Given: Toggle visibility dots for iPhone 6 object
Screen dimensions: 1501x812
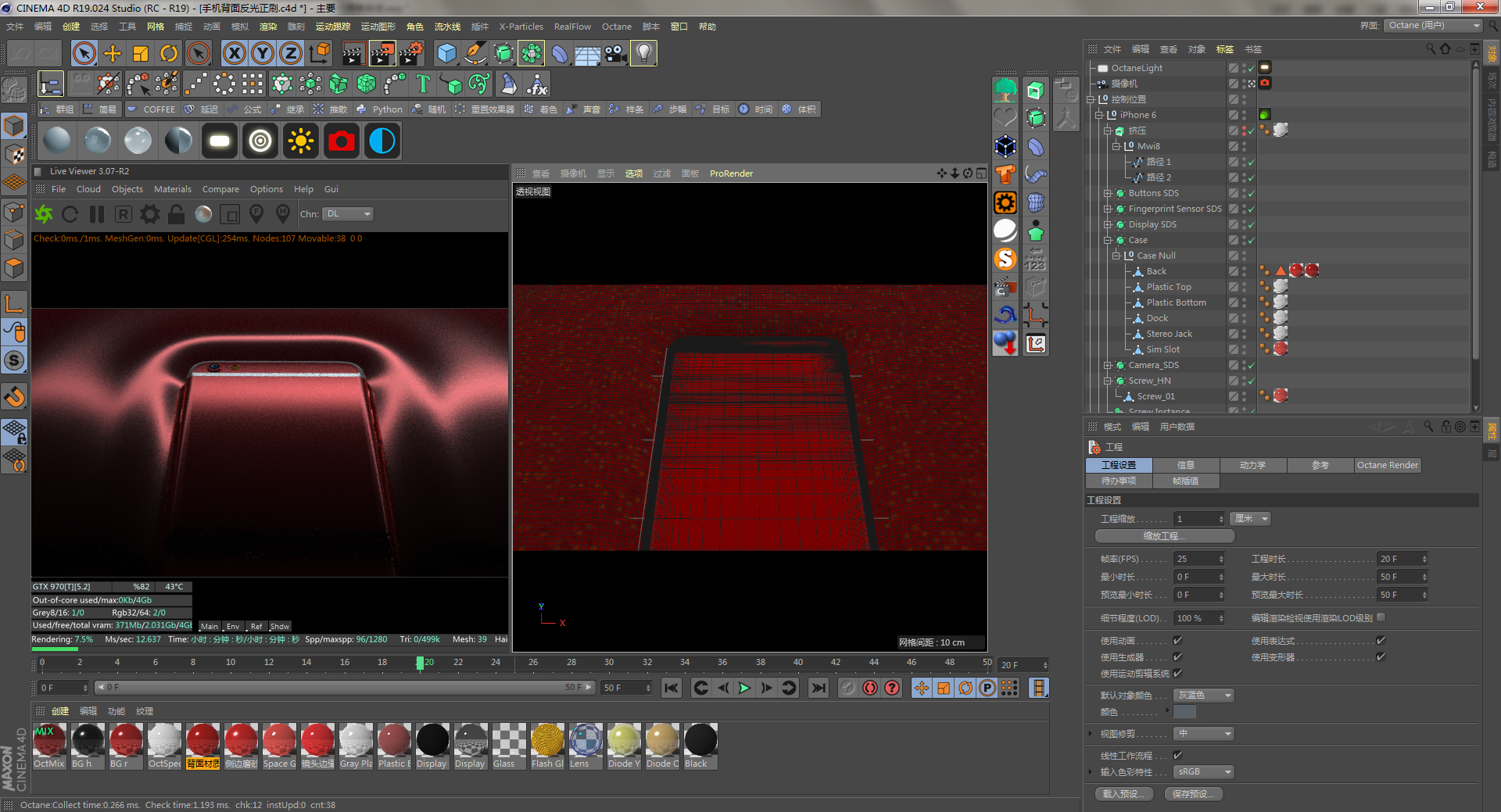Looking at the screenshot, I should coord(1244,115).
